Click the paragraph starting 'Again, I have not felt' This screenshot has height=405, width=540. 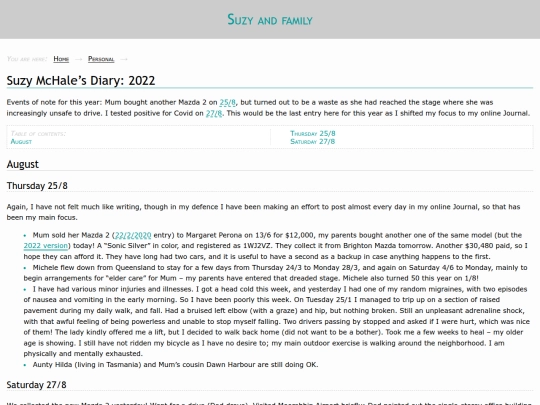263,212
